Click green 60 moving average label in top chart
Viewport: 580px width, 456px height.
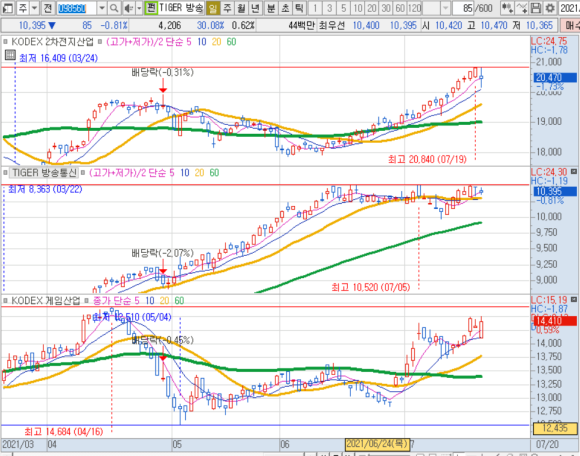[231, 42]
